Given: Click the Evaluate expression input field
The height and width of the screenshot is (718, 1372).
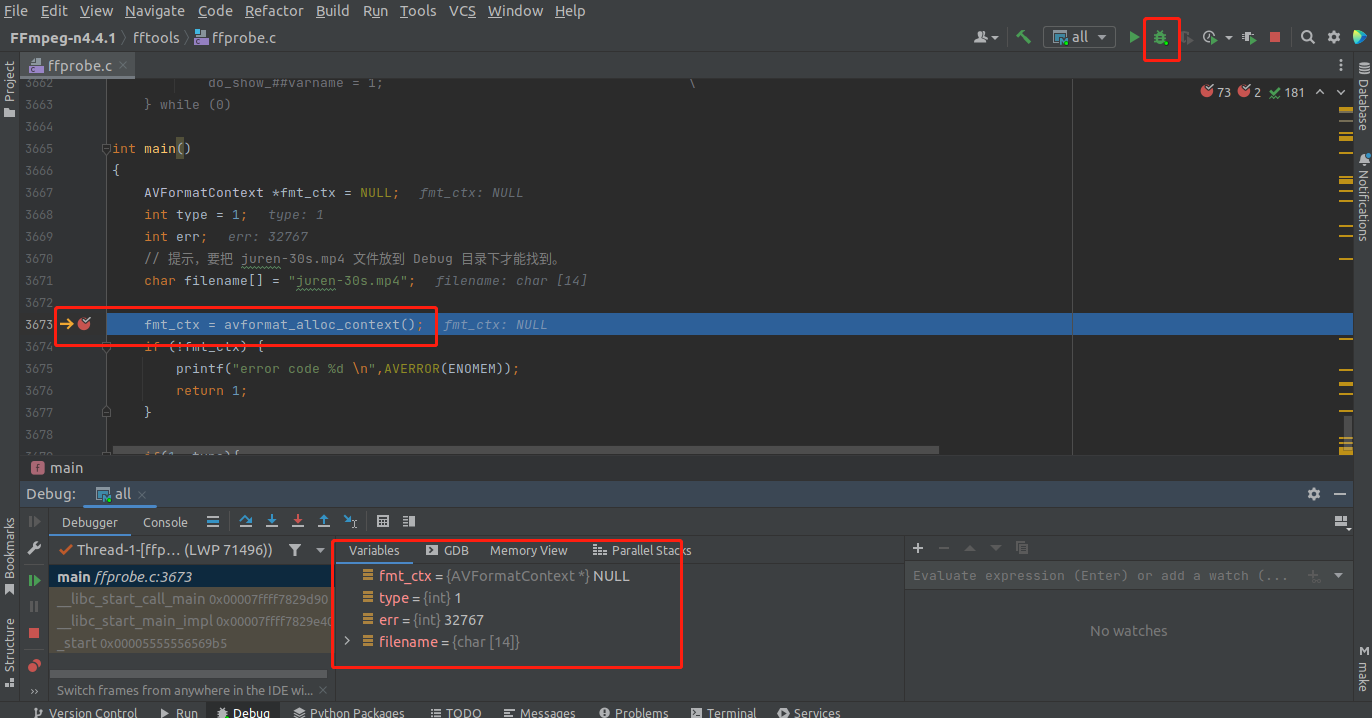Looking at the screenshot, I should click(x=1100, y=576).
